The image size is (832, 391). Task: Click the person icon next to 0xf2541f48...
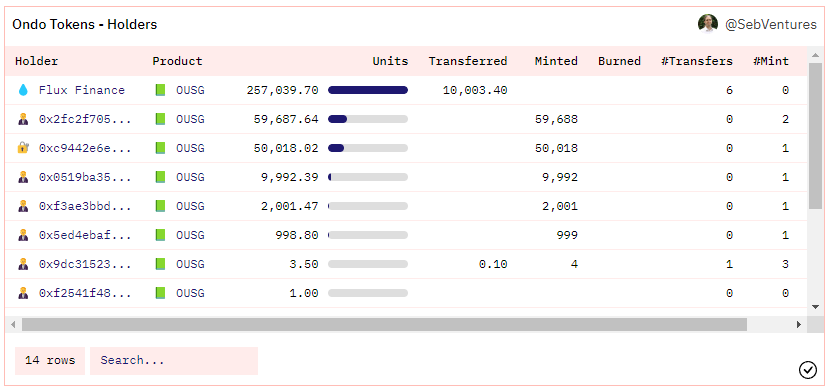coord(23,293)
